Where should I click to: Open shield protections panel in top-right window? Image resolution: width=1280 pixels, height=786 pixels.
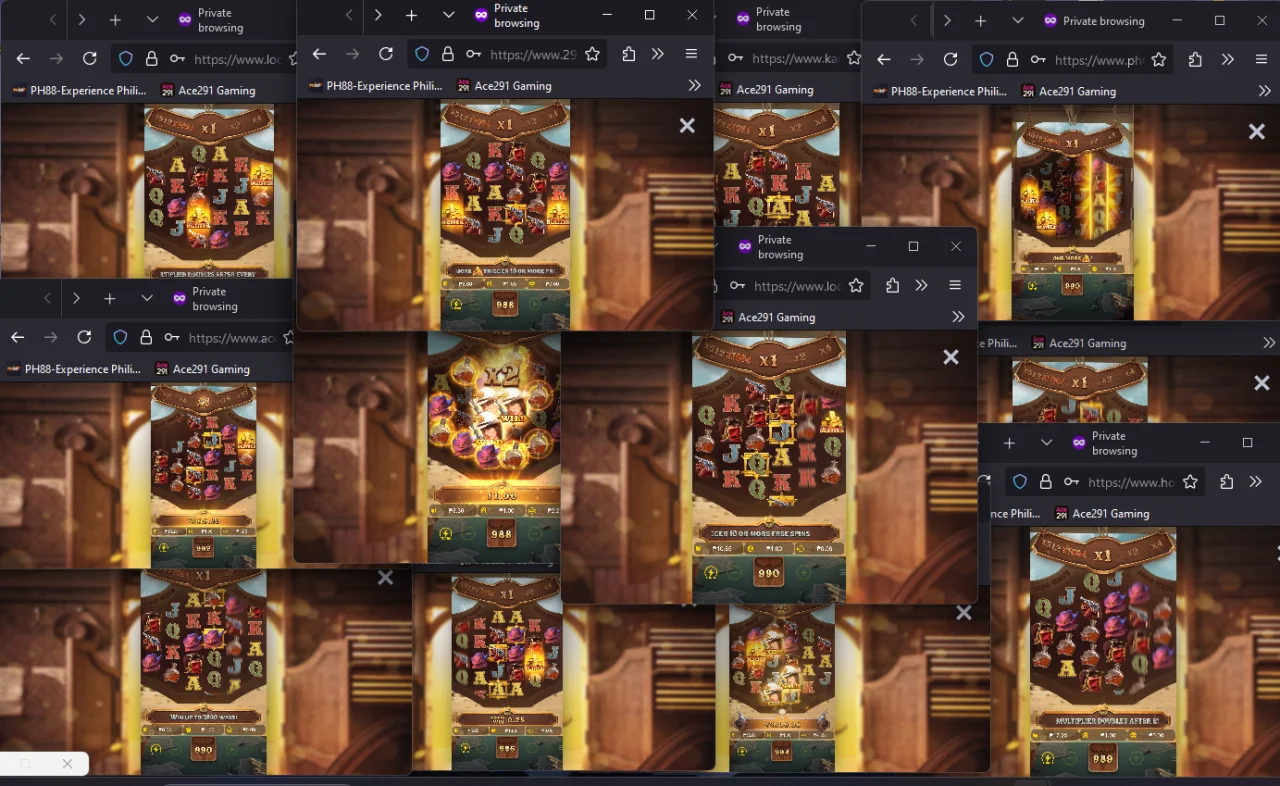pos(986,60)
